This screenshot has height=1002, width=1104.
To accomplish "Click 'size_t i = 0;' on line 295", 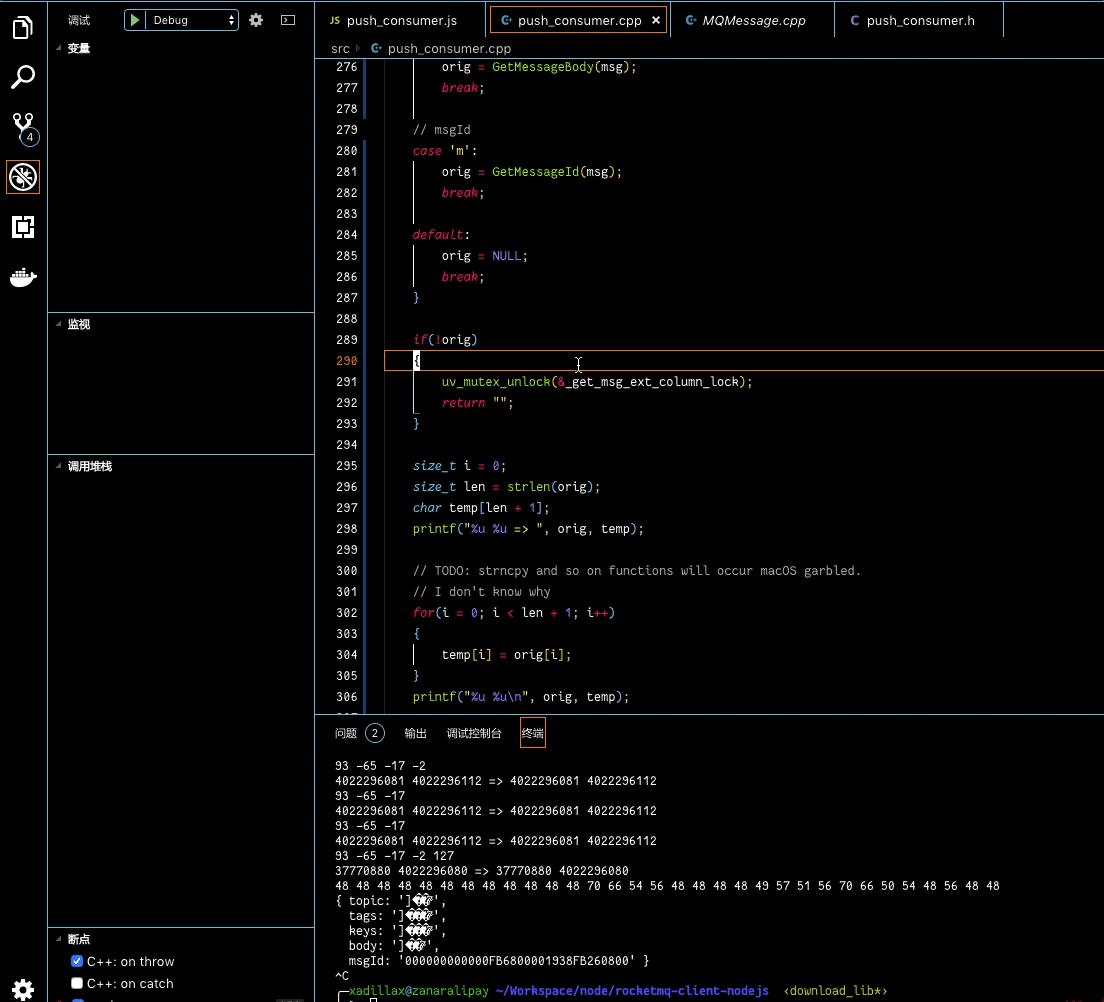I will tap(459, 465).
